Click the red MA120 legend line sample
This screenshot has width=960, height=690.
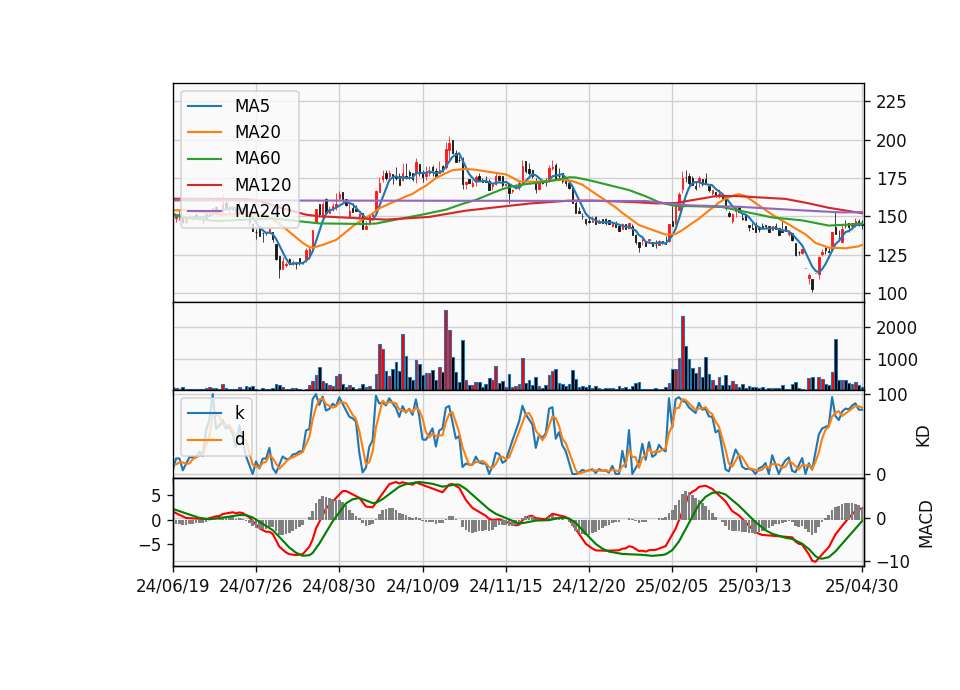click(x=204, y=184)
